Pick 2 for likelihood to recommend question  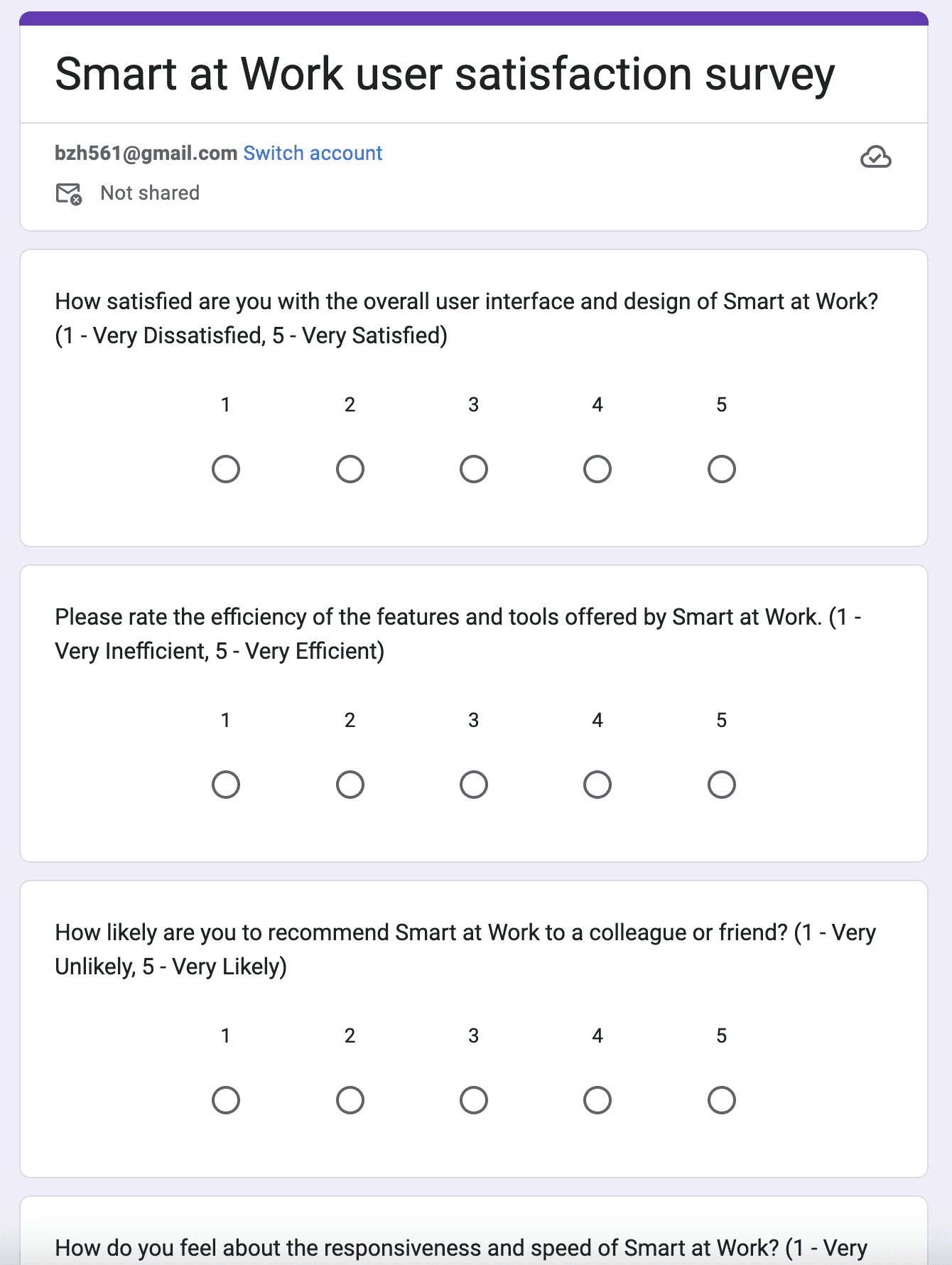(350, 1100)
